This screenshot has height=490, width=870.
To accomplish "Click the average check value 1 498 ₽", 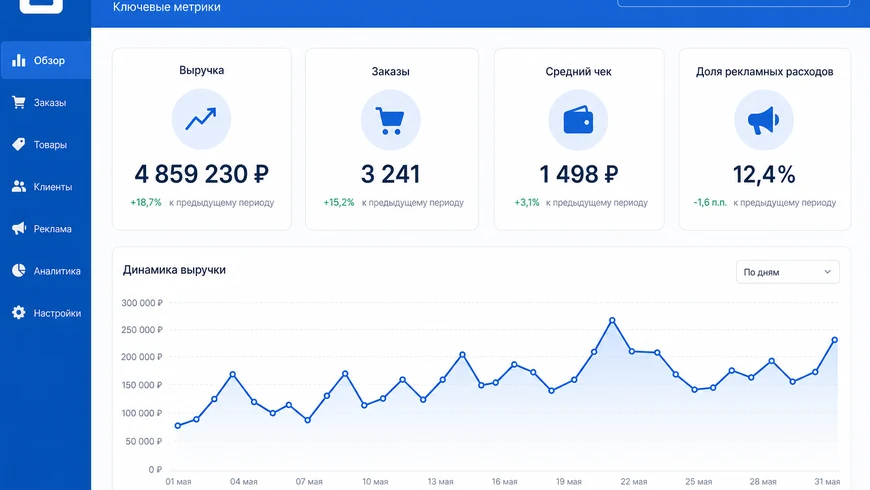I will click(578, 174).
